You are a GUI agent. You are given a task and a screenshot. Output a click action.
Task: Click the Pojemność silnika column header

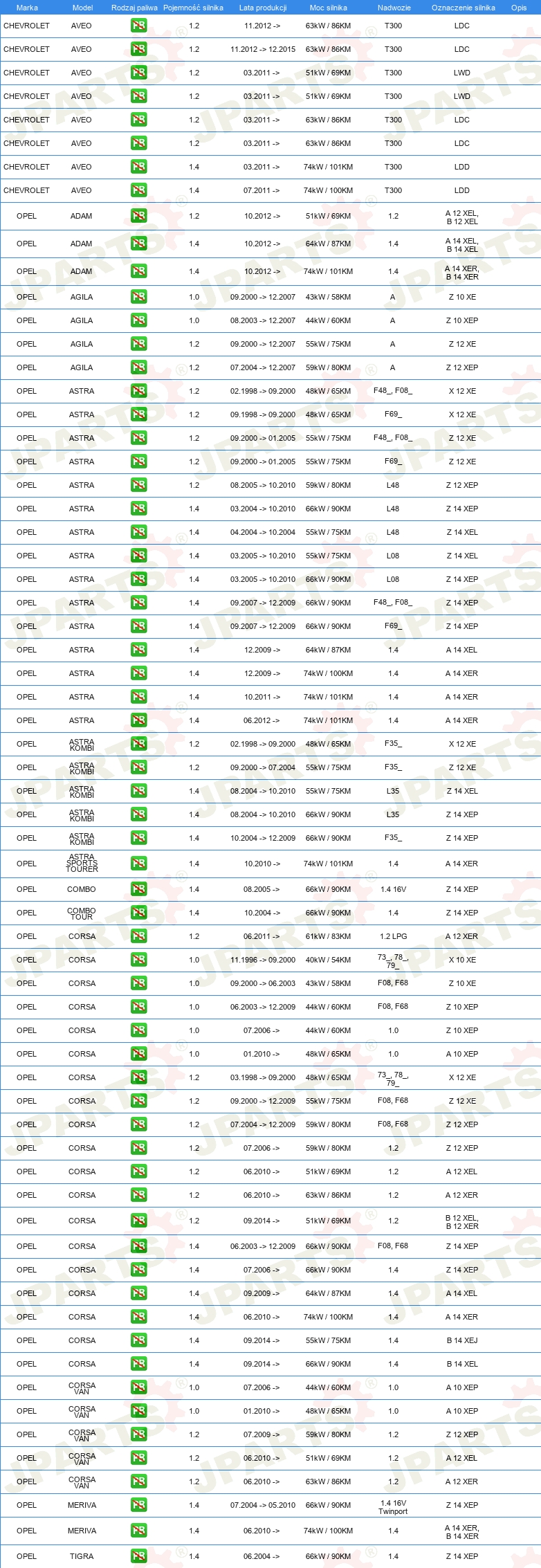193,8
